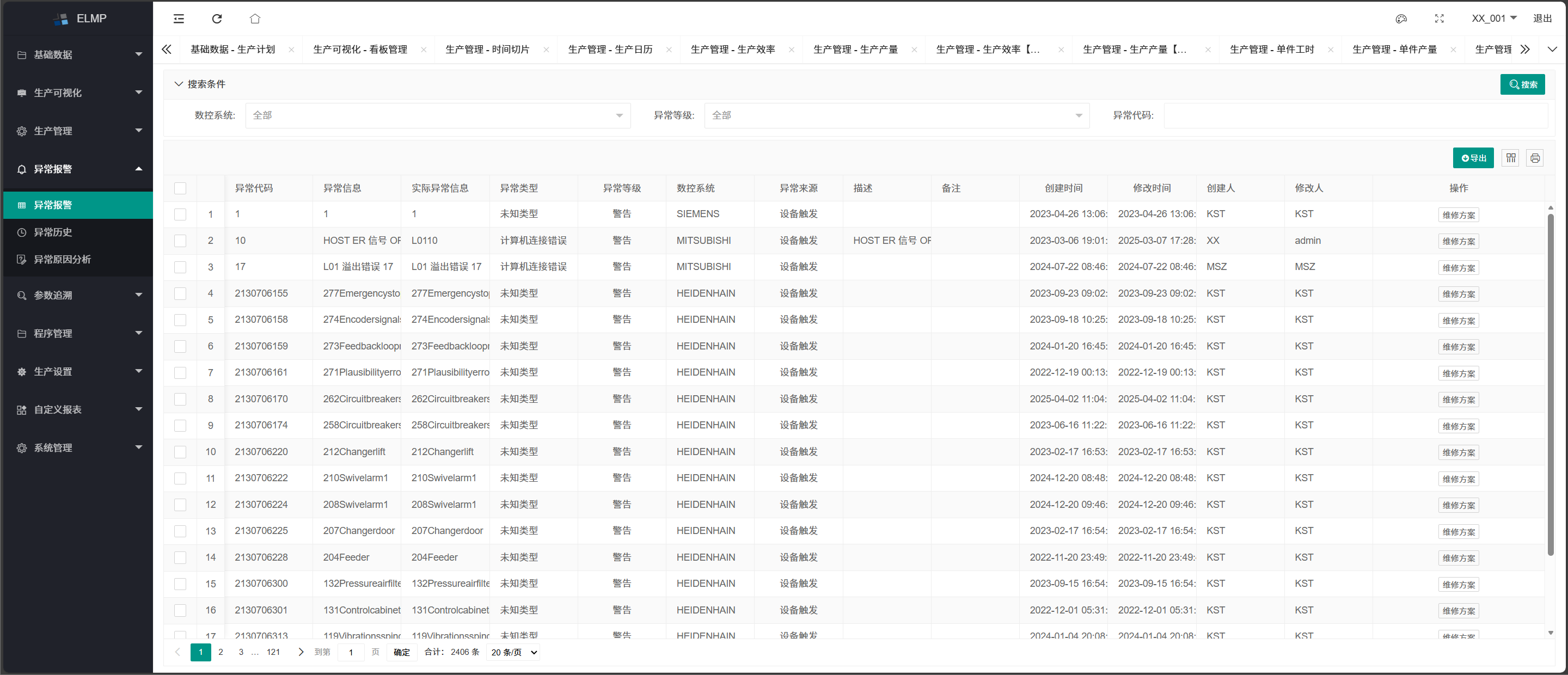The width and height of the screenshot is (1568, 675).
Task: Go to home via house icon
Action: point(255,19)
